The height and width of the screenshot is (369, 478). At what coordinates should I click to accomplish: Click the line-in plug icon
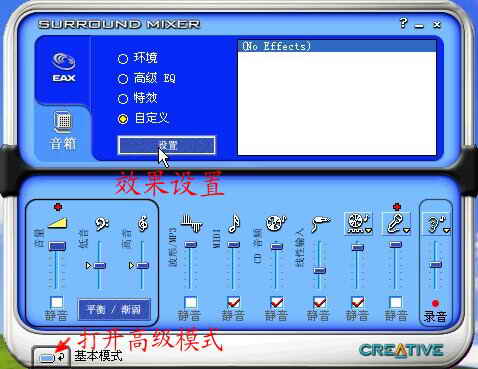pyautogui.click(x=321, y=223)
